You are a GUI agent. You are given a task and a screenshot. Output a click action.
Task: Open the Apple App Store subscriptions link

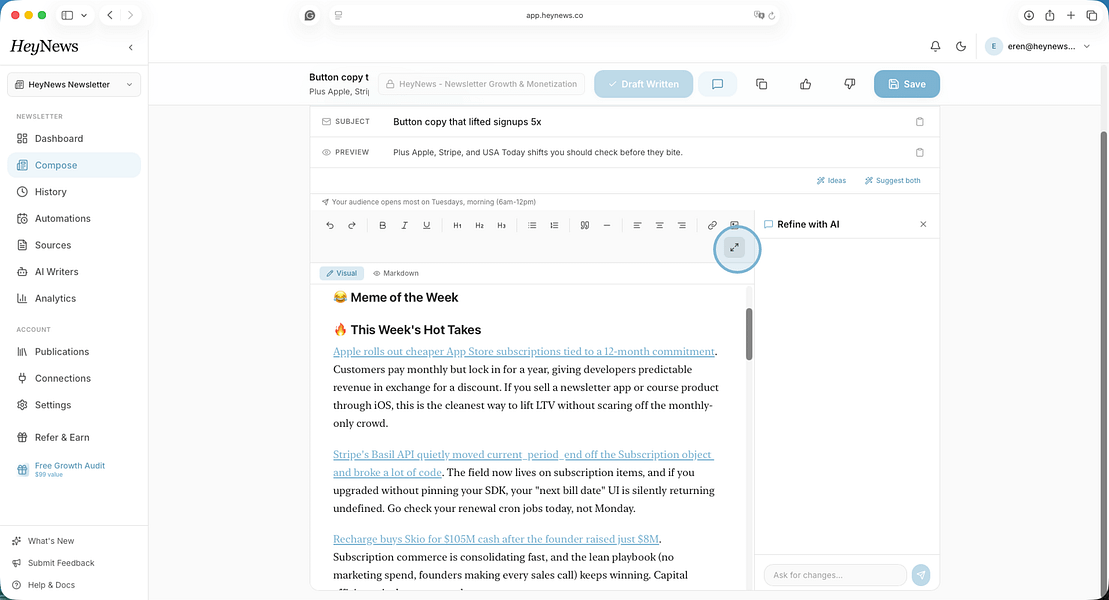pos(523,352)
